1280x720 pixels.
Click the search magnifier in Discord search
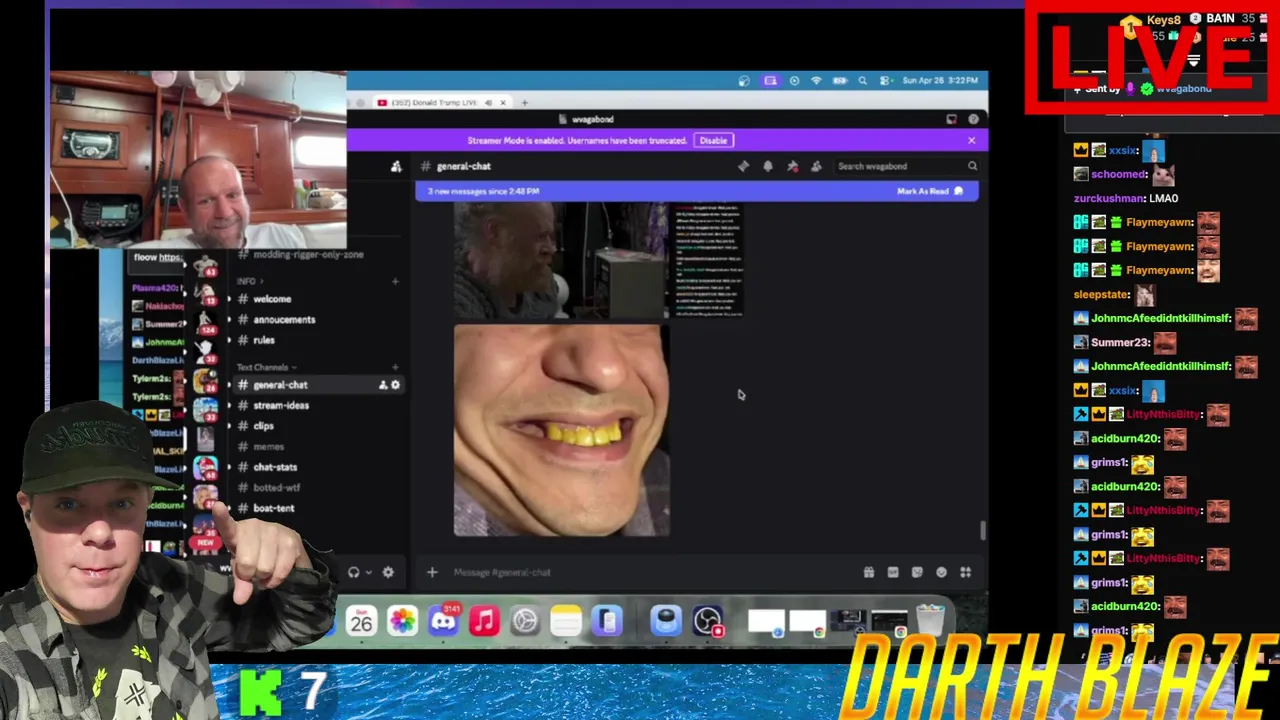[x=972, y=166]
